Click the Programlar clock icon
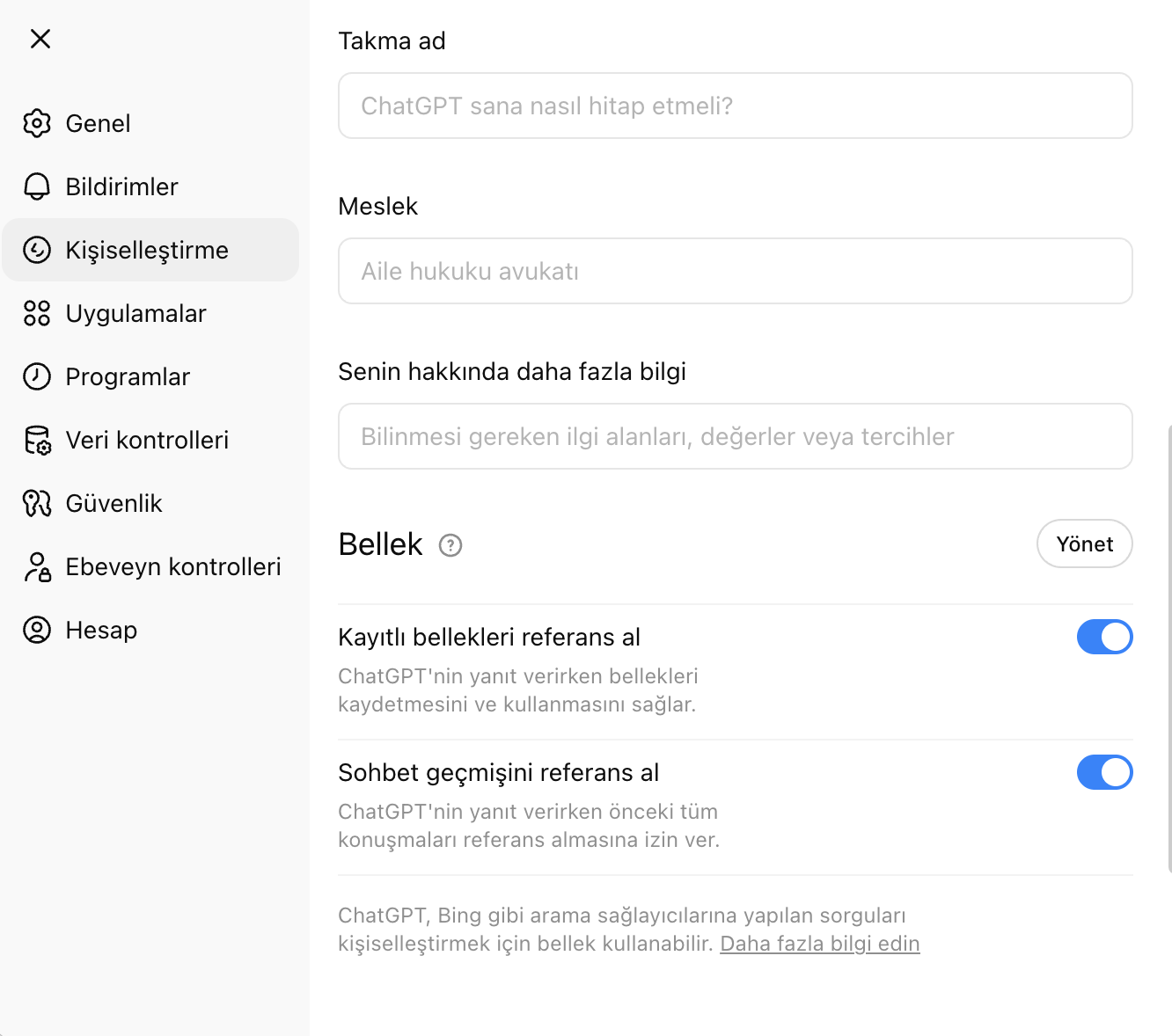 coord(37,376)
